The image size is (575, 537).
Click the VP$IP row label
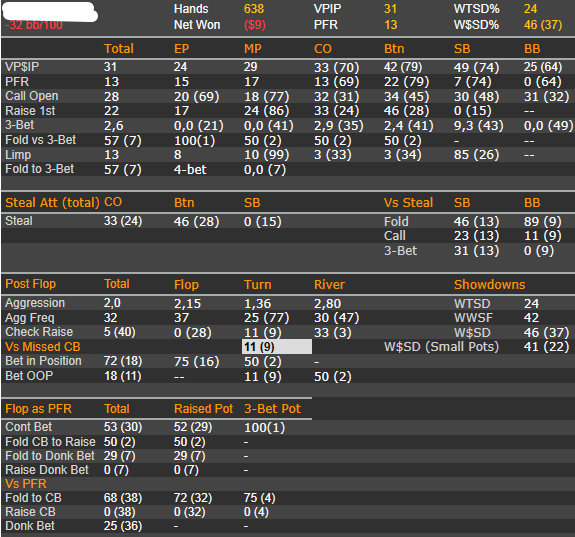22,67
